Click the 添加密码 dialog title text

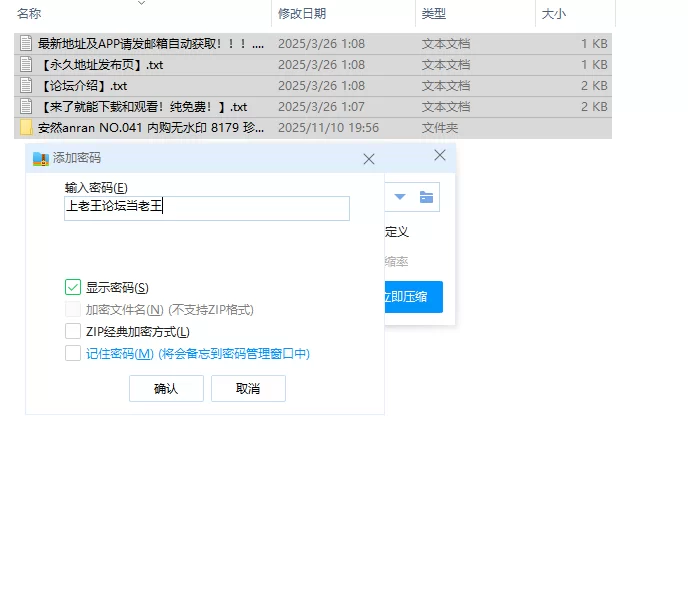(77, 158)
